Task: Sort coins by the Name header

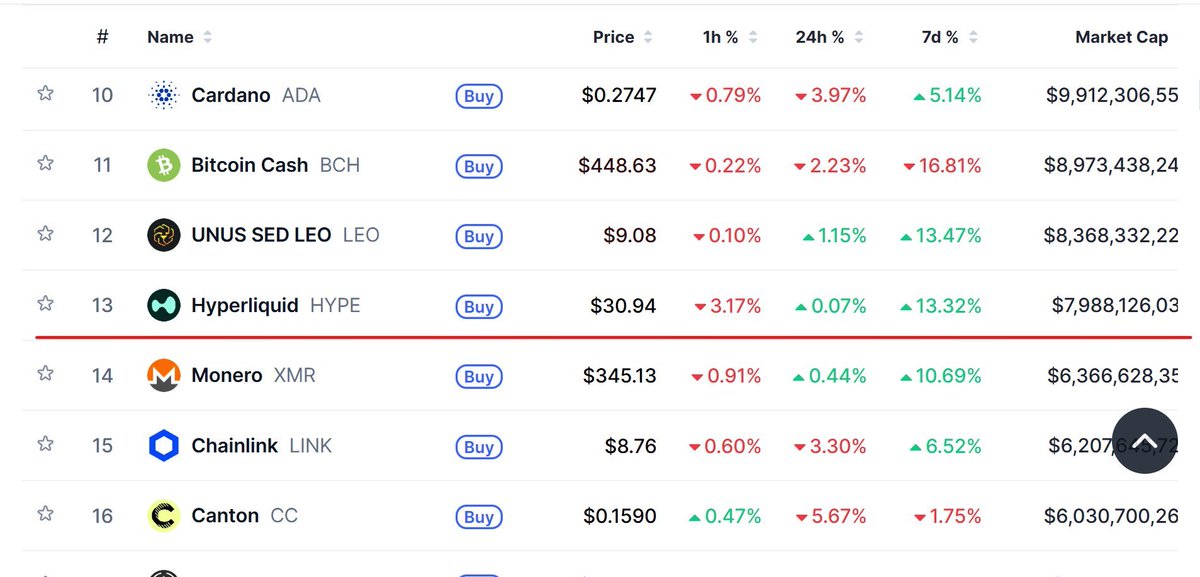Action: [x=180, y=37]
